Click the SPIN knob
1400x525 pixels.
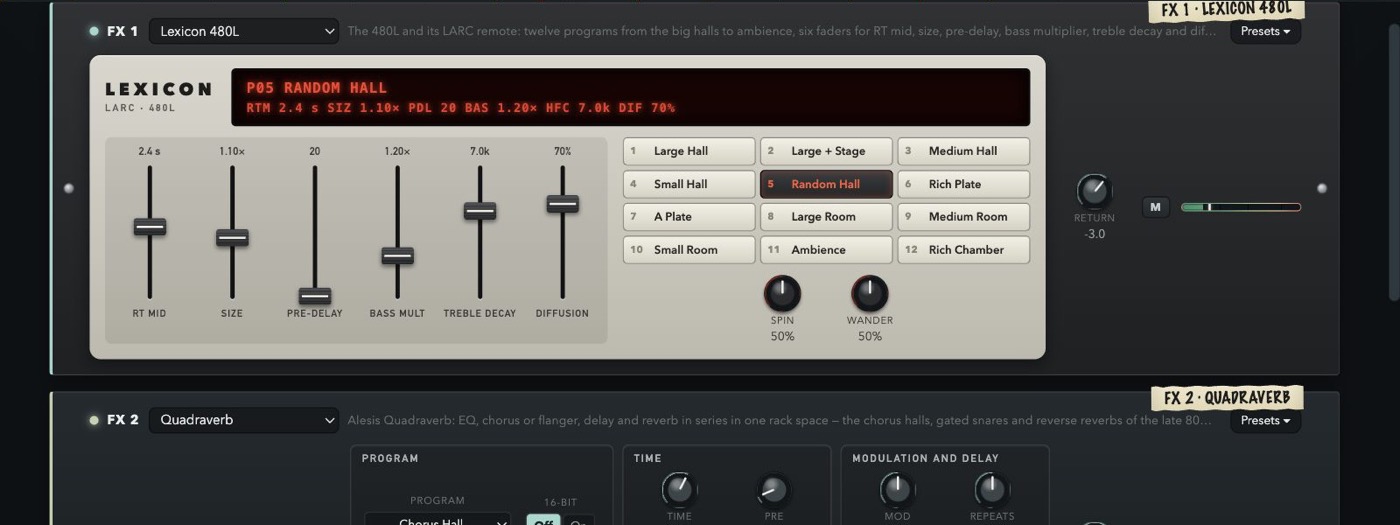click(782, 294)
